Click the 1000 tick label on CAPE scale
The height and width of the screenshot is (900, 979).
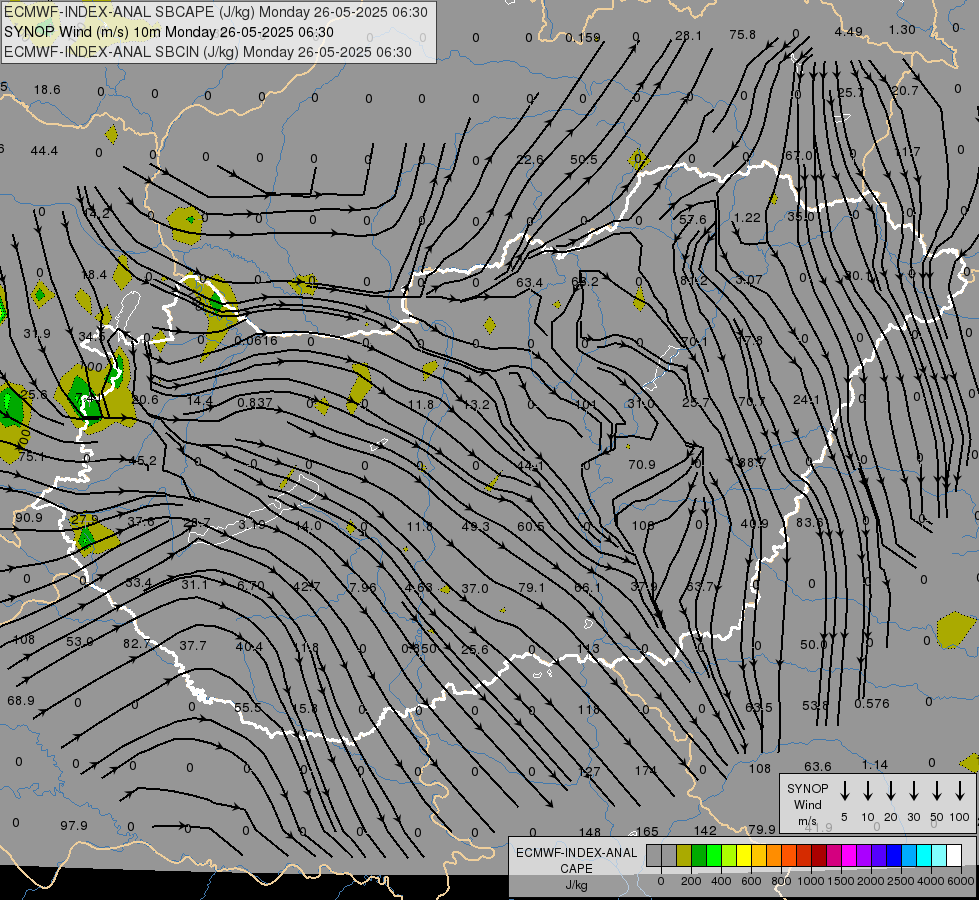point(810,881)
